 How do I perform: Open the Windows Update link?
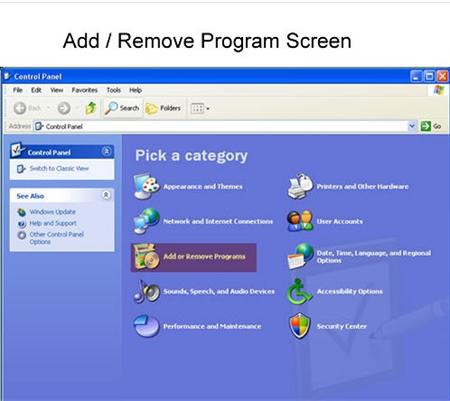tap(52, 212)
